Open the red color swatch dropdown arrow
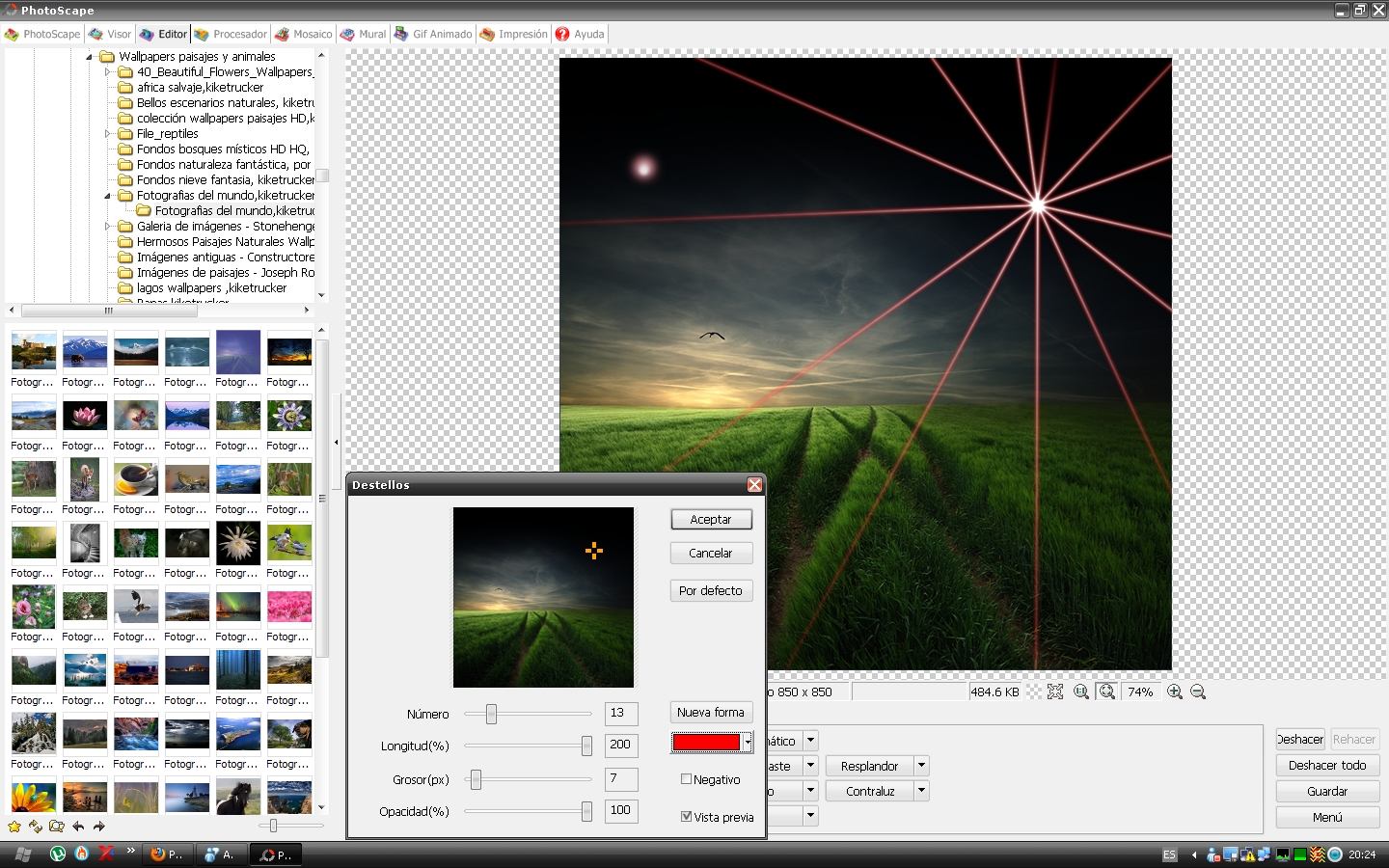The height and width of the screenshot is (868, 1389). [748, 742]
